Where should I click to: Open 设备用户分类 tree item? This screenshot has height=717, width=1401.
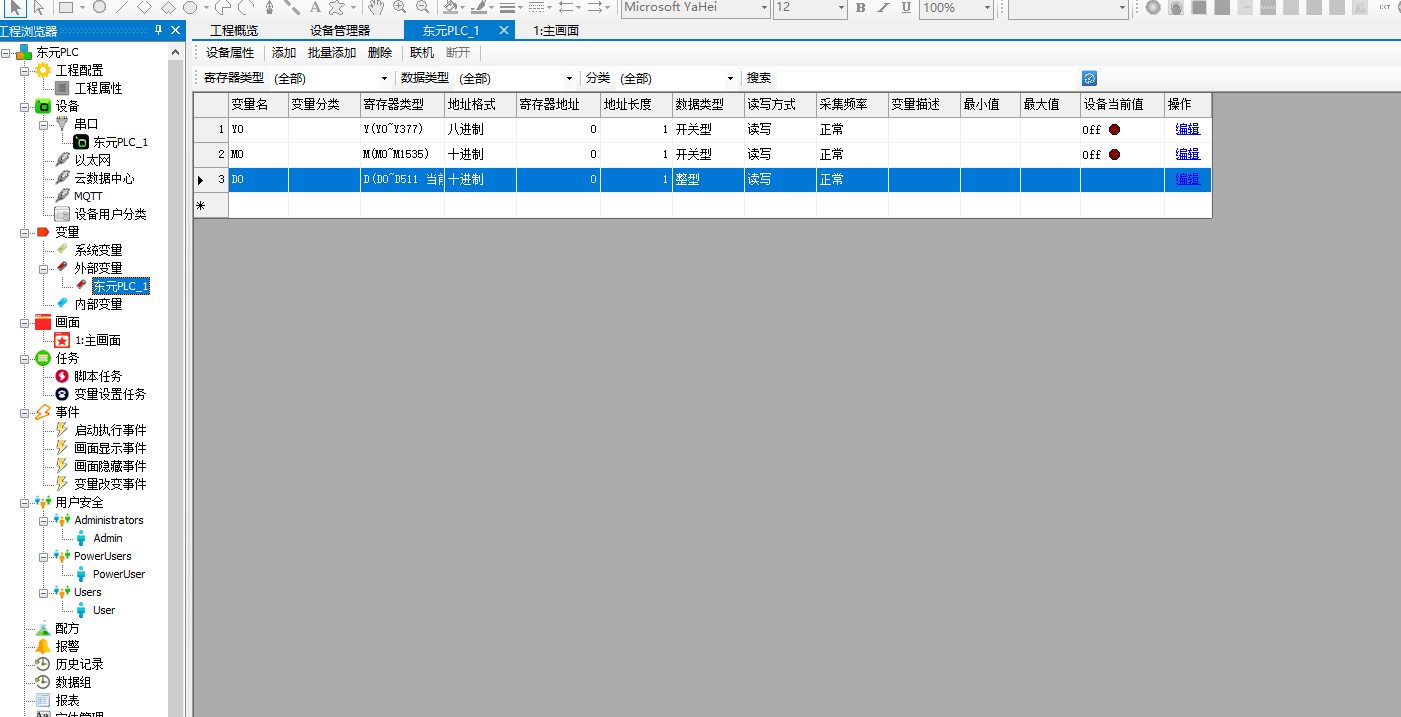pyautogui.click(x=110, y=214)
